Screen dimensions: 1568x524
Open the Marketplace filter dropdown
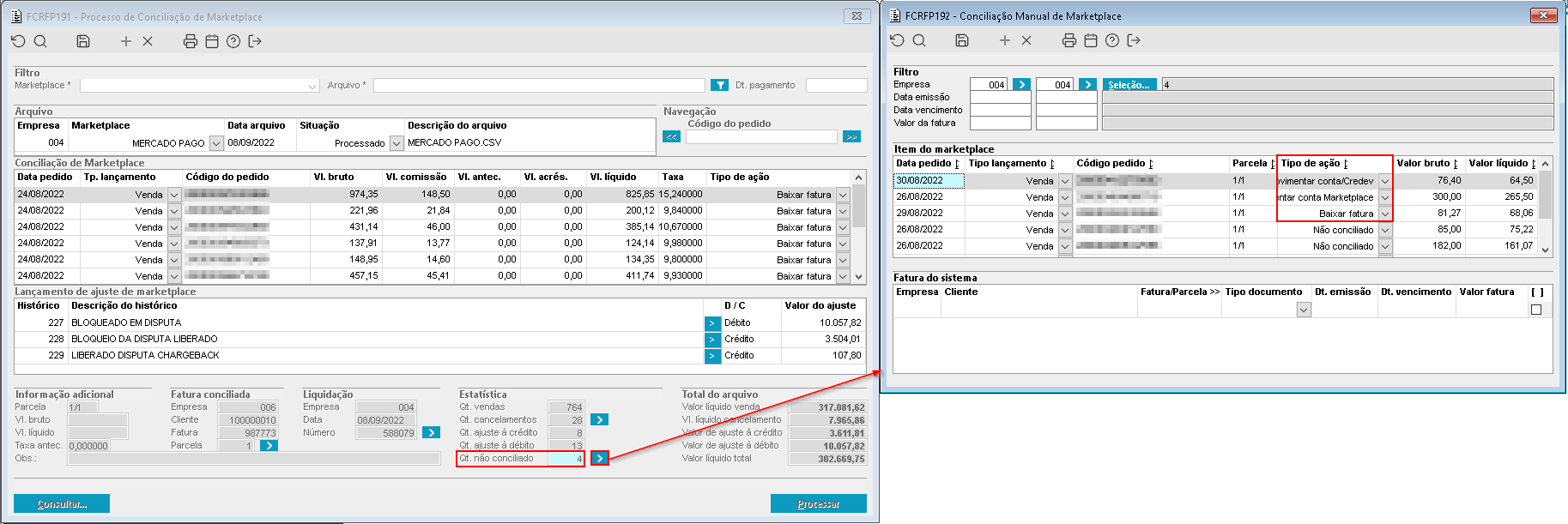point(312,86)
